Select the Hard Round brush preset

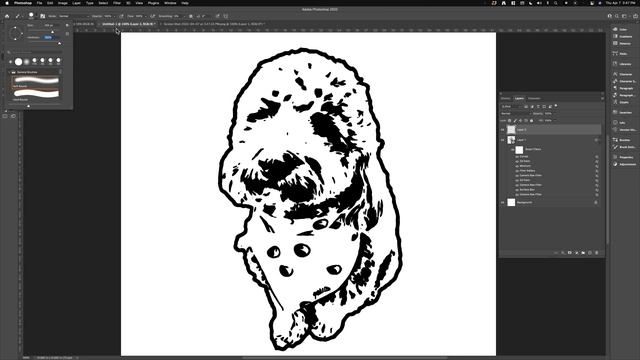pos(36,95)
